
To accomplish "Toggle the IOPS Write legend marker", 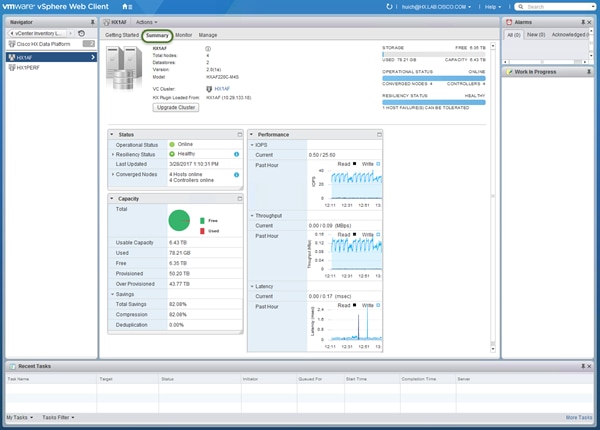I will click(x=378, y=164).
